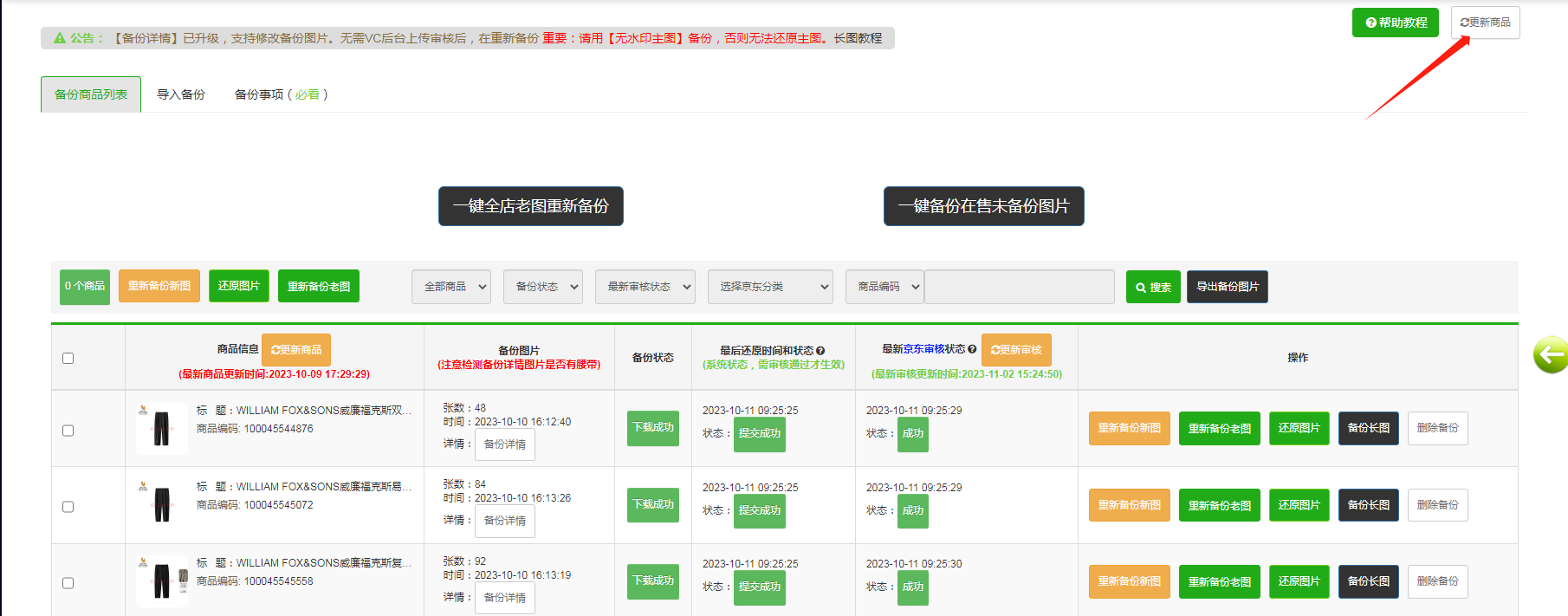This screenshot has height=616, width=1568.
Task: Click the orange refresh products button in table header
Action: tap(295, 350)
